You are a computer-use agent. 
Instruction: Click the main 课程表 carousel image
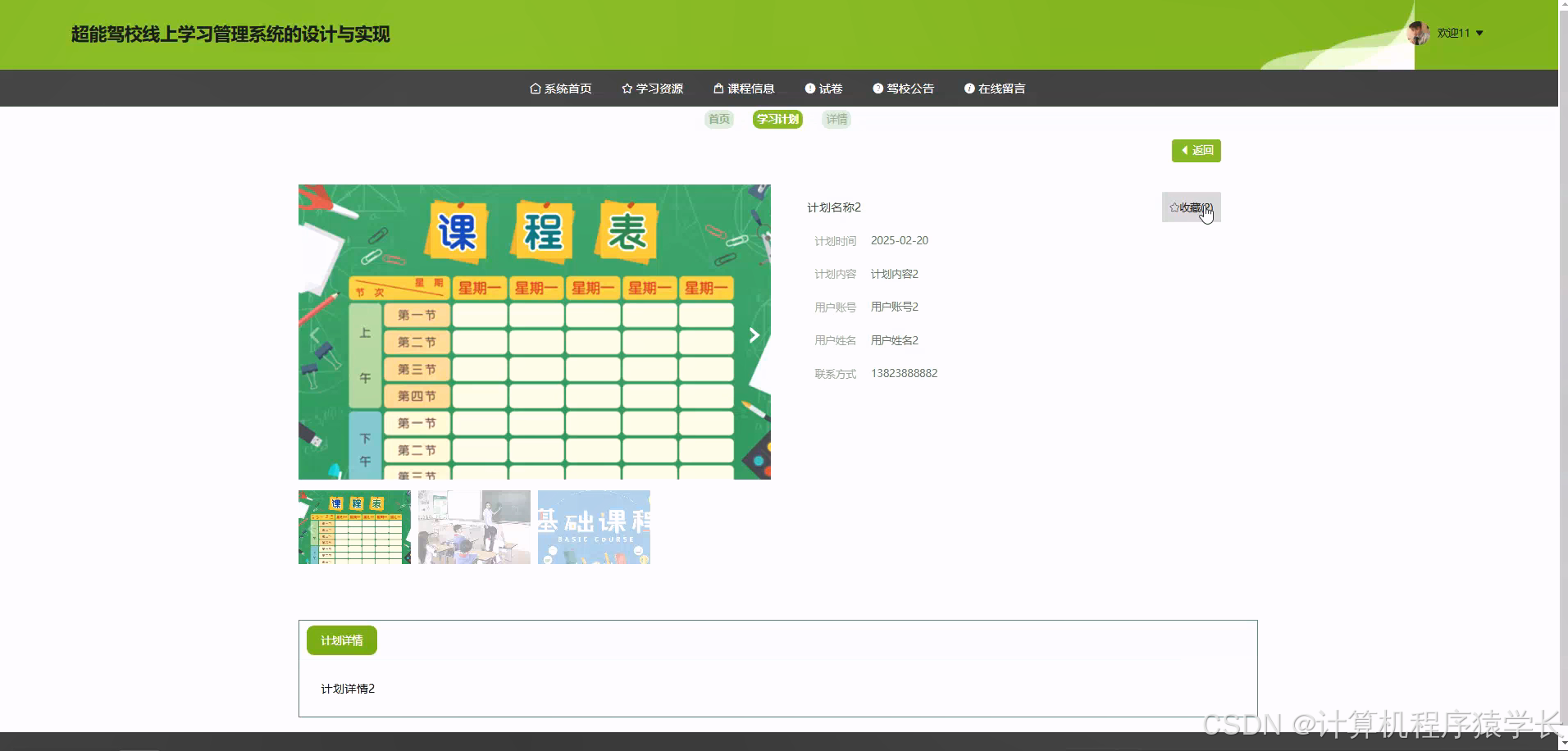coord(535,332)
